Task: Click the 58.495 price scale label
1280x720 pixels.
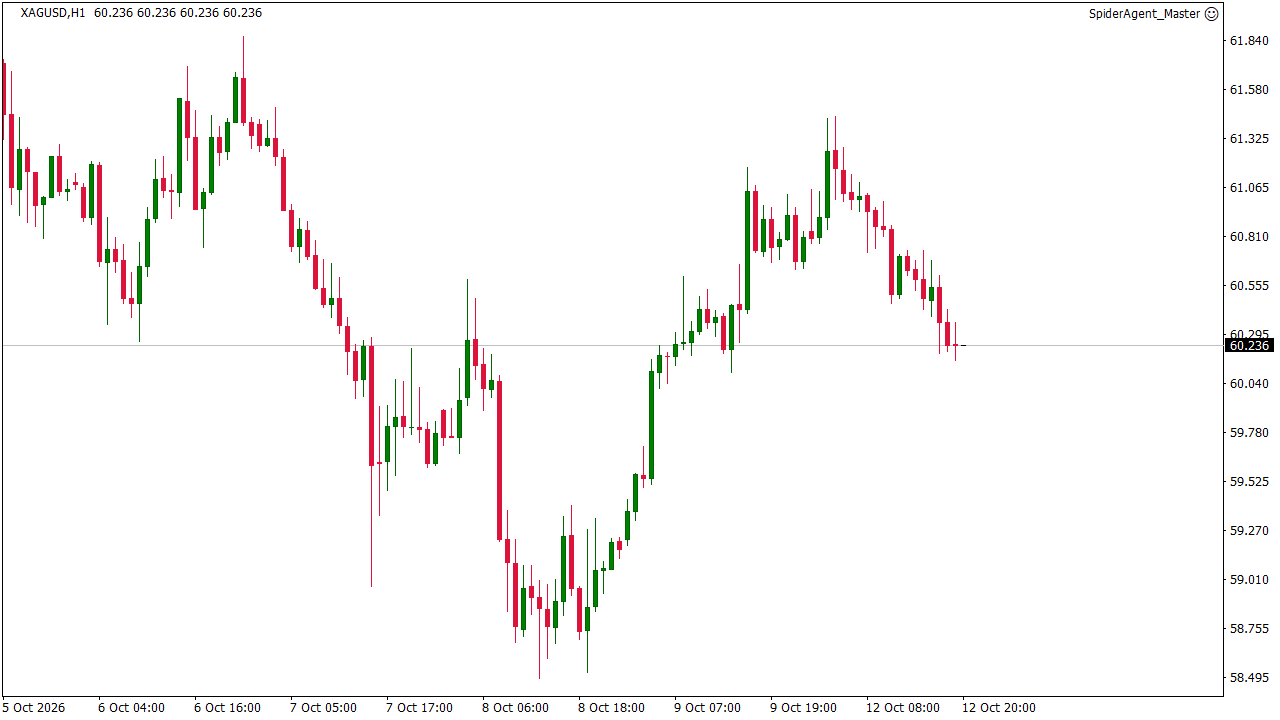Action: click(1248, 678)
